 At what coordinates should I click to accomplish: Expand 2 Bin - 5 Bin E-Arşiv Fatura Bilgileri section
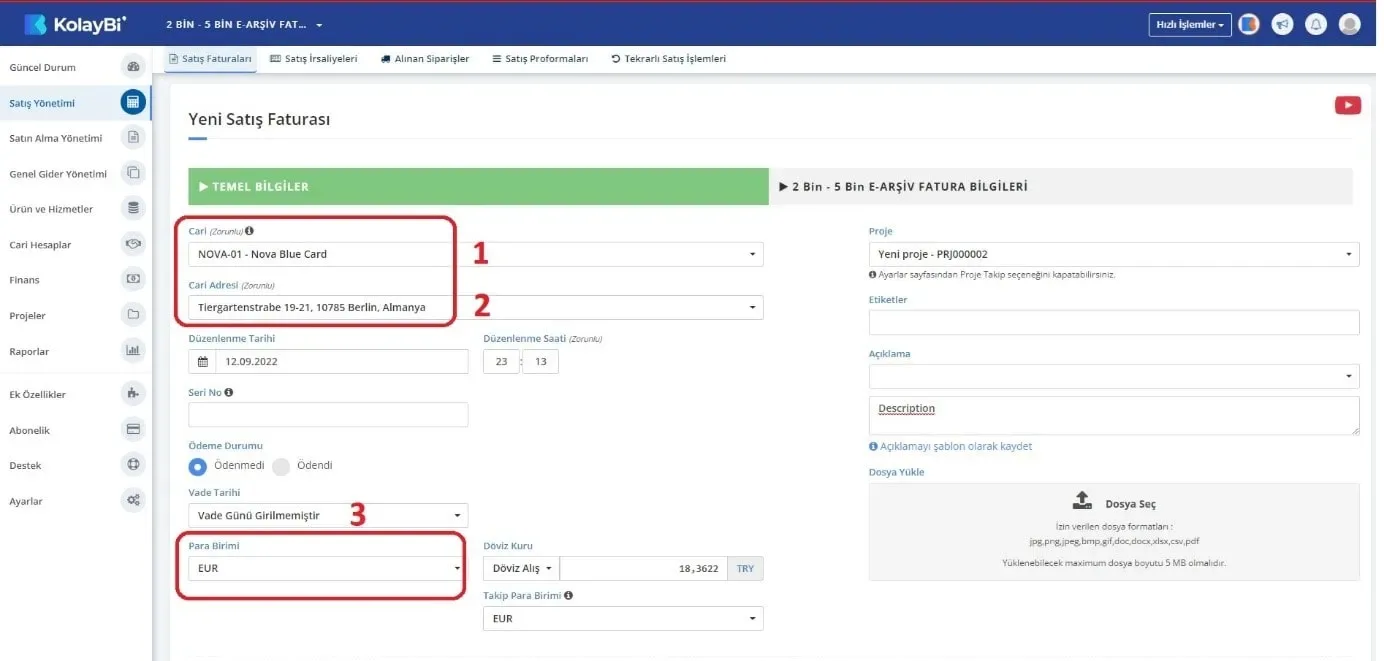[x=1060, y=186]
